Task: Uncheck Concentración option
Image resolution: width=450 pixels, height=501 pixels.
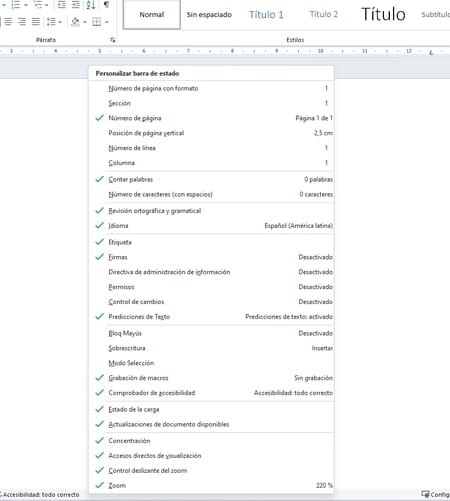Action: coord(212,441)
